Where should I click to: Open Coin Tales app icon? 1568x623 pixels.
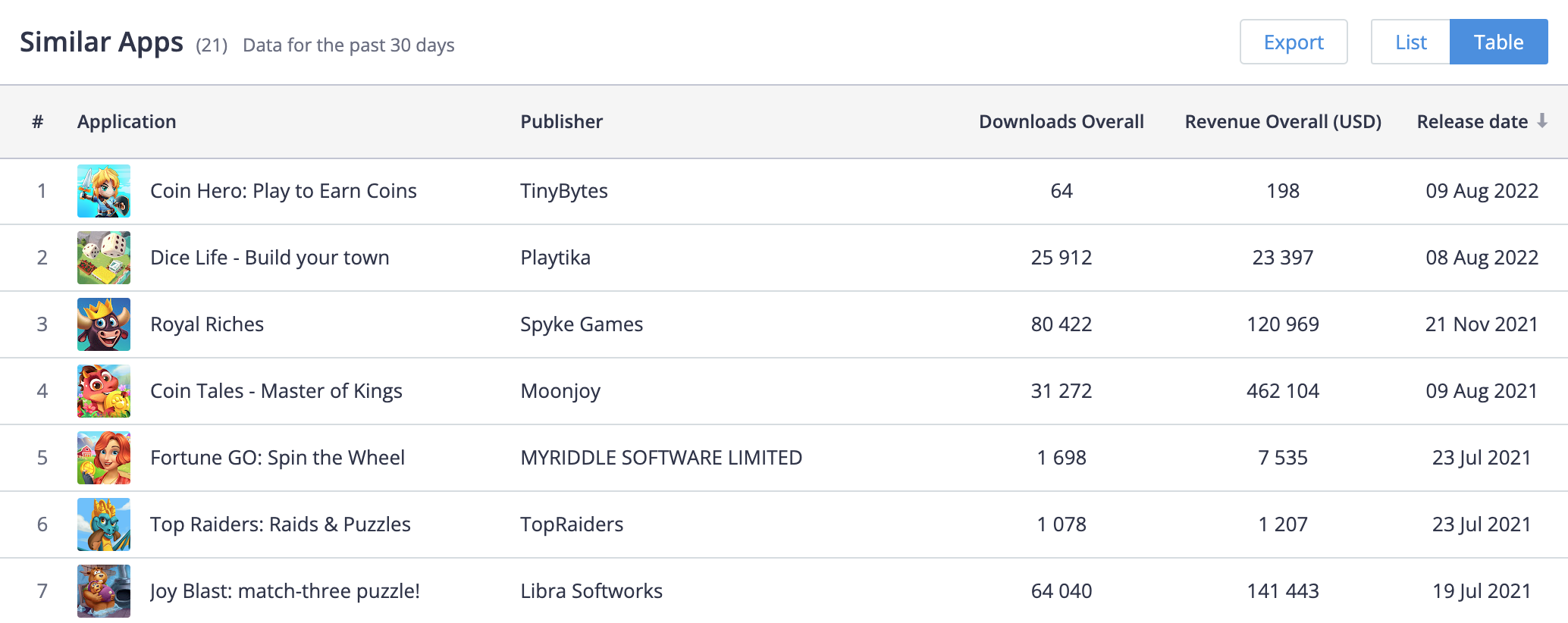tap(104, 391)
